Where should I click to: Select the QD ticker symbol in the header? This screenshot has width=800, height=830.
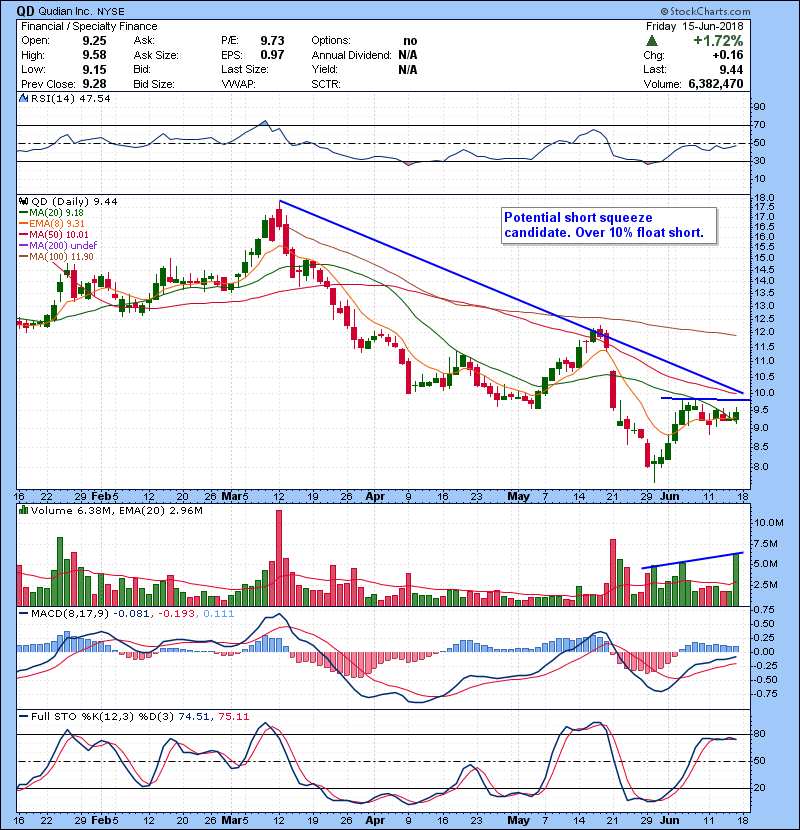(26, 11)
